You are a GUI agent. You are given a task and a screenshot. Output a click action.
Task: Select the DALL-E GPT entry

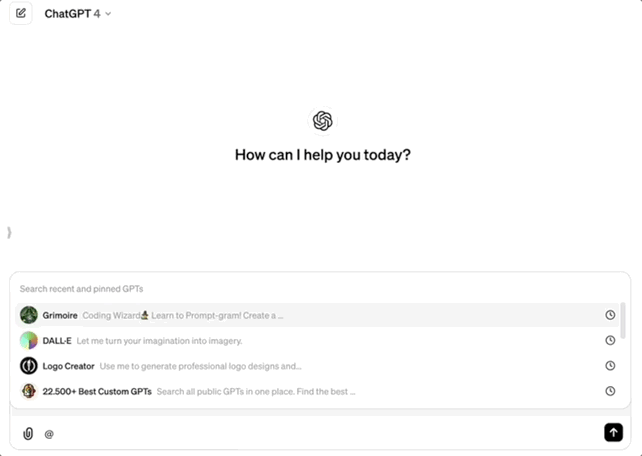59,341
